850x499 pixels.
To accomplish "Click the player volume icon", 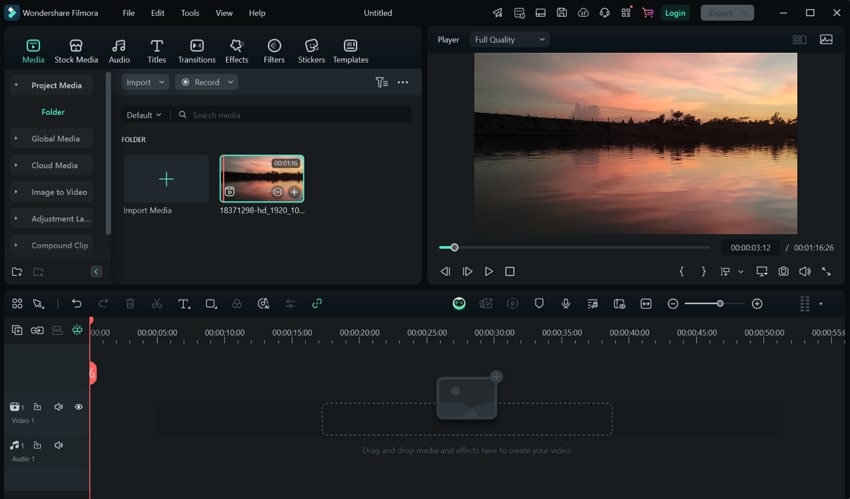I will [x=805, y=271].
